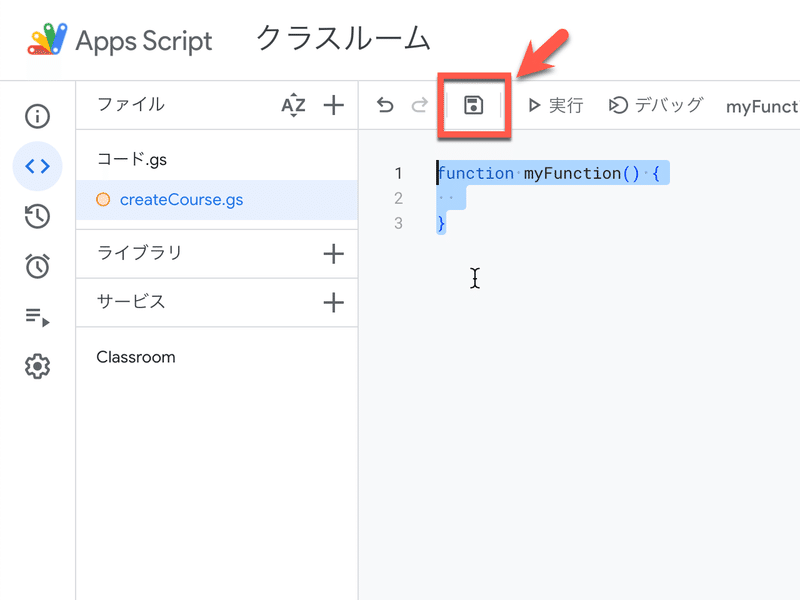Viewport: 800px width, 600px height.
Task: Add a new file with plus button
Action: click(333, 105)
